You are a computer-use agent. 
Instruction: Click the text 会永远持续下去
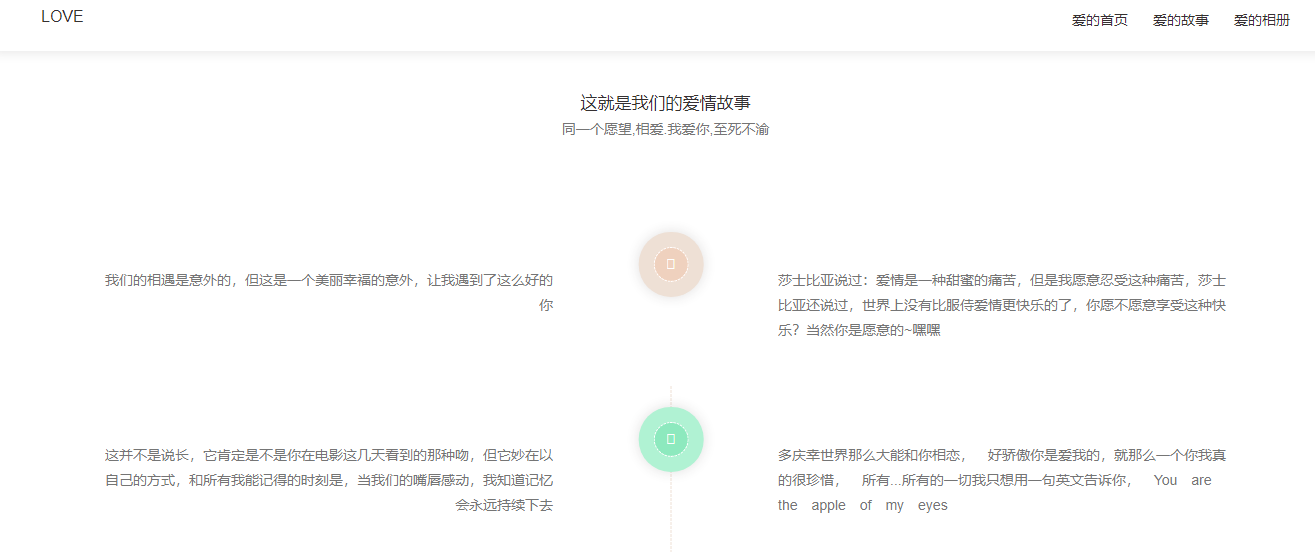tap(504, 506)
